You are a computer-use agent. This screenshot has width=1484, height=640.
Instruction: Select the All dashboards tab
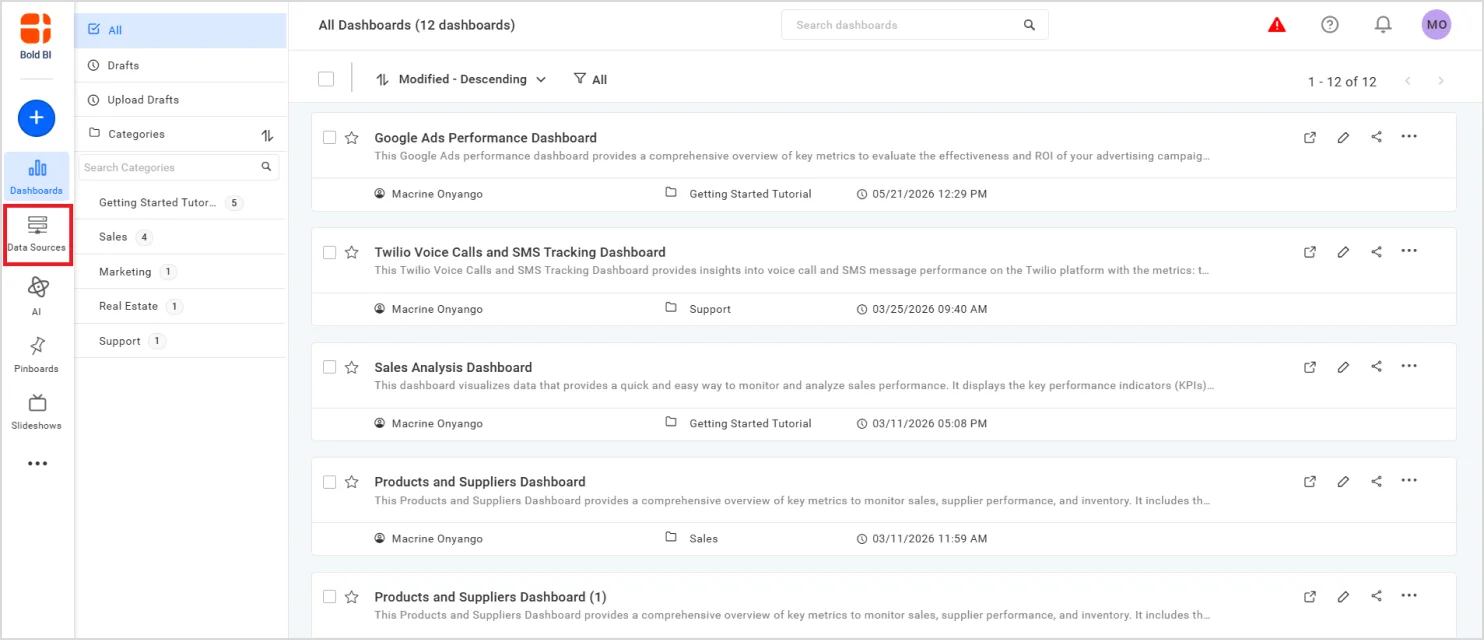point(181,30)
